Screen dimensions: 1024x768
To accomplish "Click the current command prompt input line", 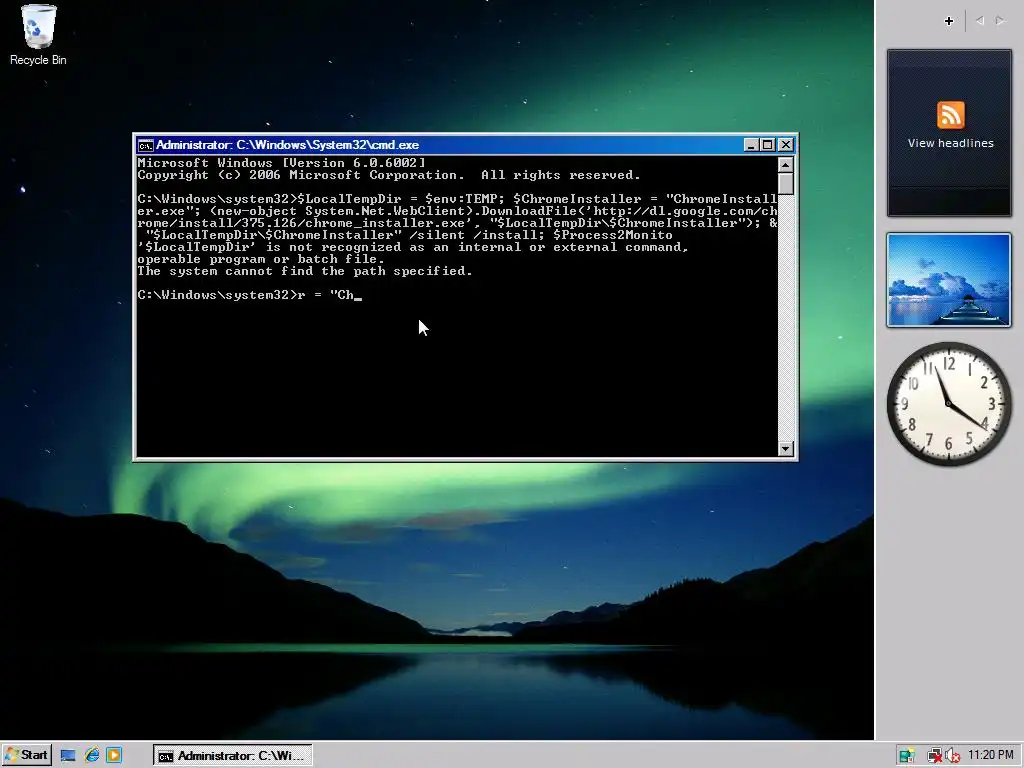I will tap(249, 295).
